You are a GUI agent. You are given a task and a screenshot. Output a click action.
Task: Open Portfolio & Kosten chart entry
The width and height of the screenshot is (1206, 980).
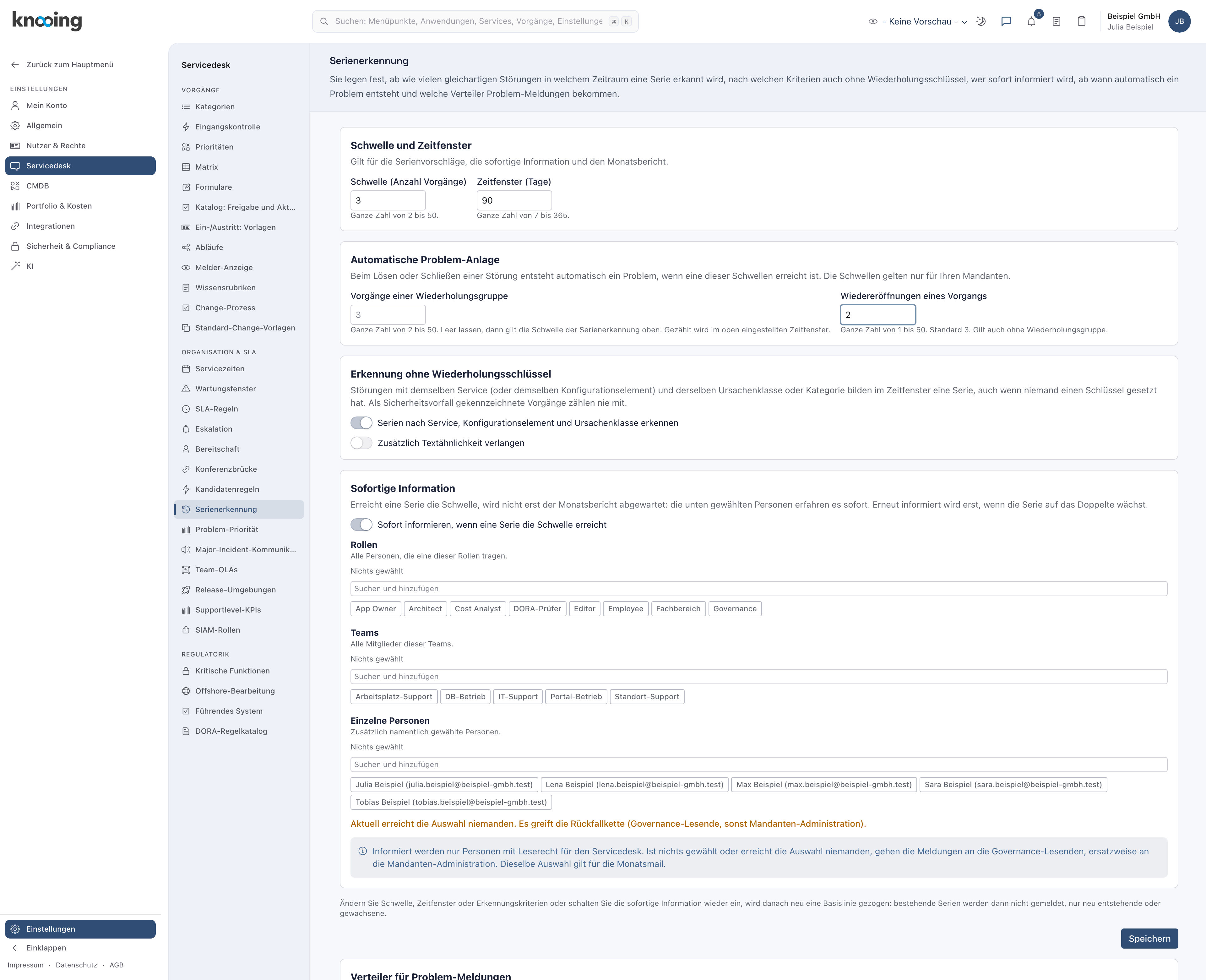point(80,206)
